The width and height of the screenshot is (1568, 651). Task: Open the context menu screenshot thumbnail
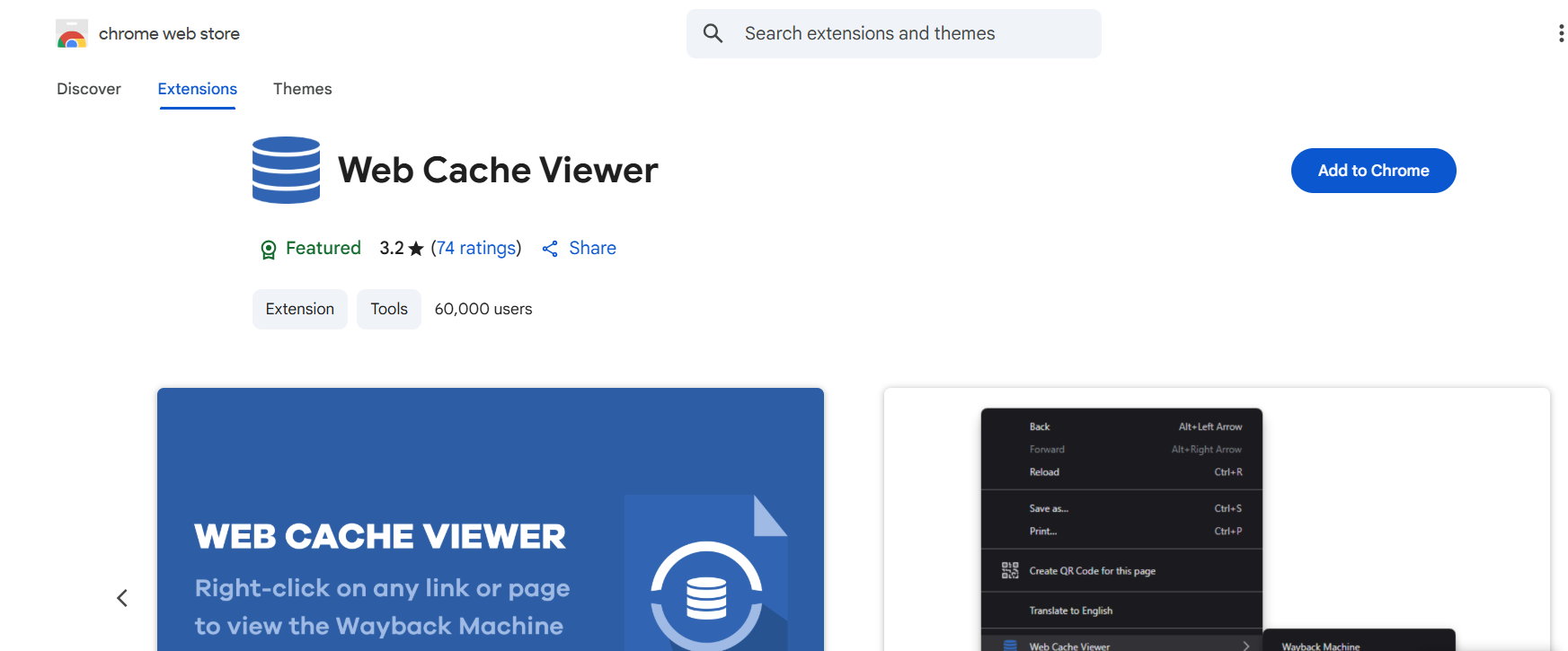click(1217, 519)
